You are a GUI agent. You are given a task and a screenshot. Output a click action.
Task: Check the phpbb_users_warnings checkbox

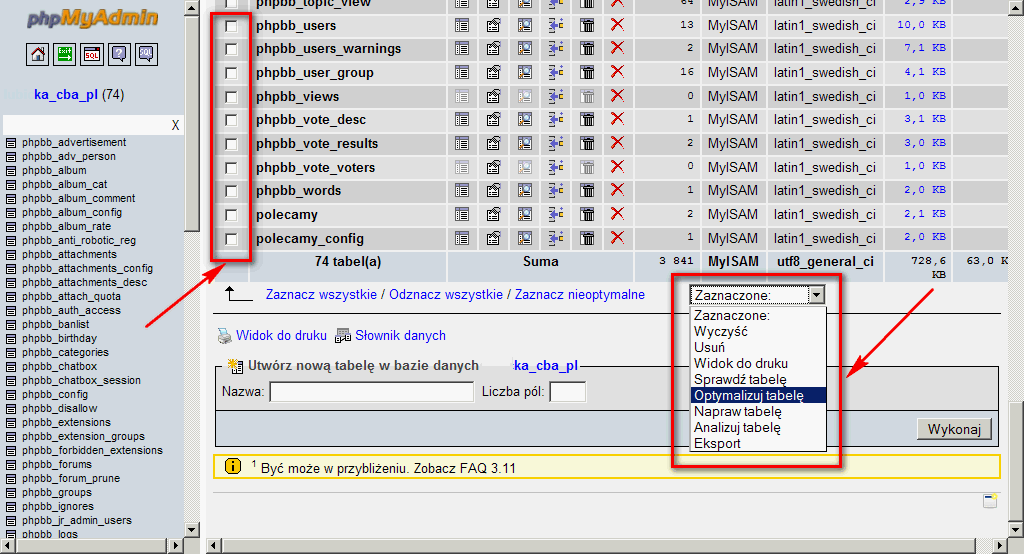point(231,49)
